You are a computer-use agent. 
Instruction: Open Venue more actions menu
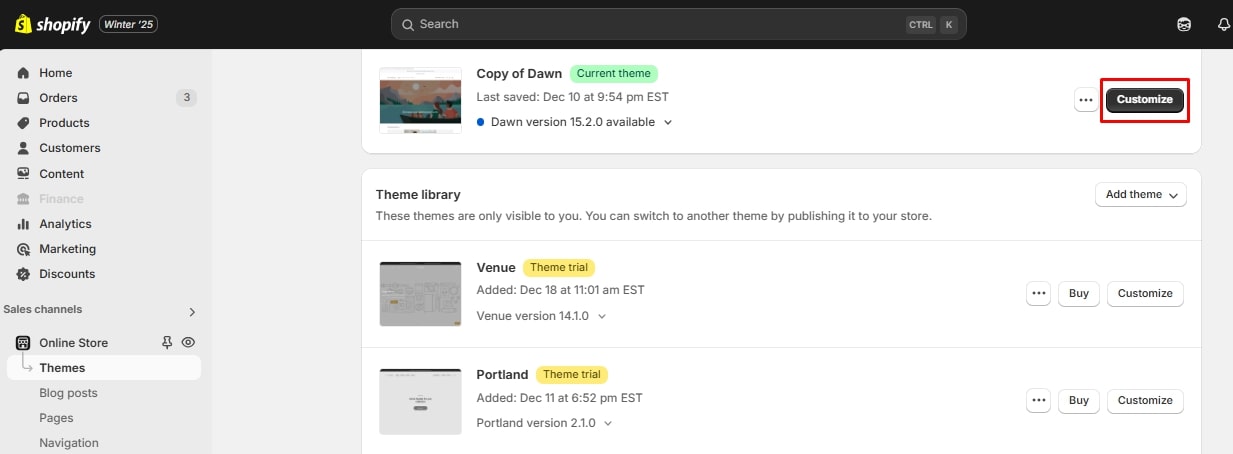1039,293
